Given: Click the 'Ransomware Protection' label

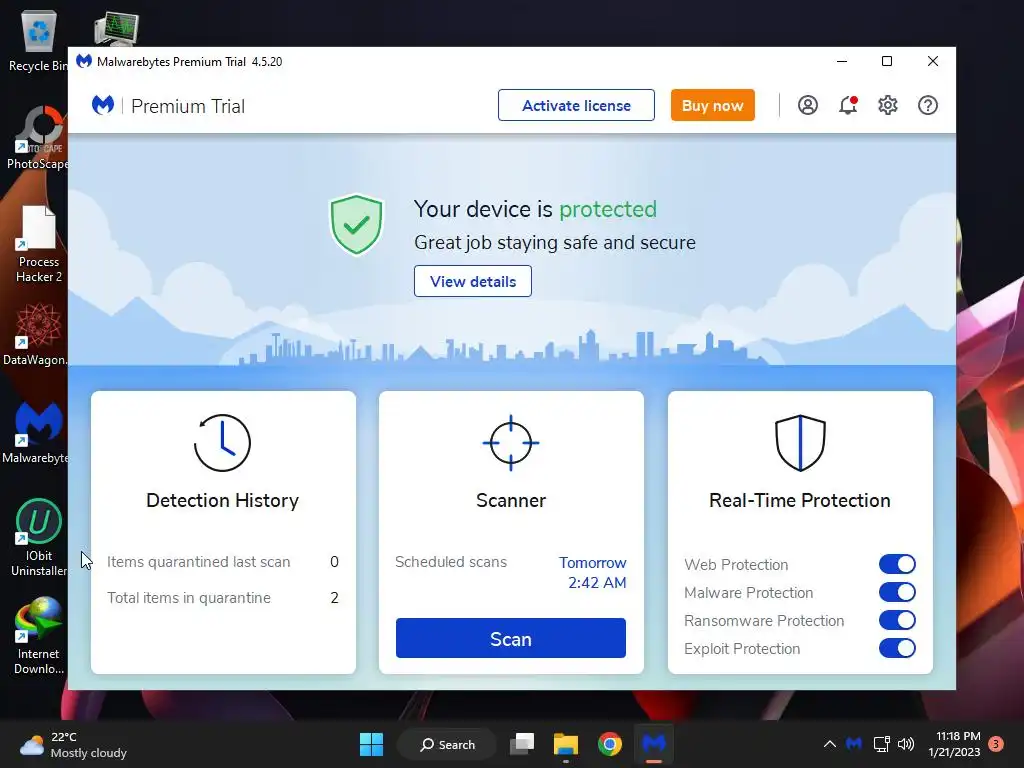Looking at the screenshot, I should (x=764, y=620).
